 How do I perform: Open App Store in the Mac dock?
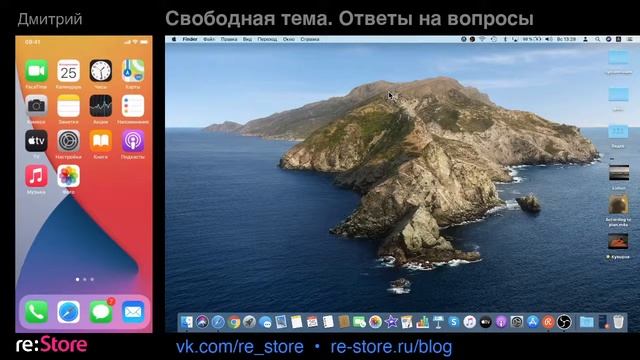532,322
